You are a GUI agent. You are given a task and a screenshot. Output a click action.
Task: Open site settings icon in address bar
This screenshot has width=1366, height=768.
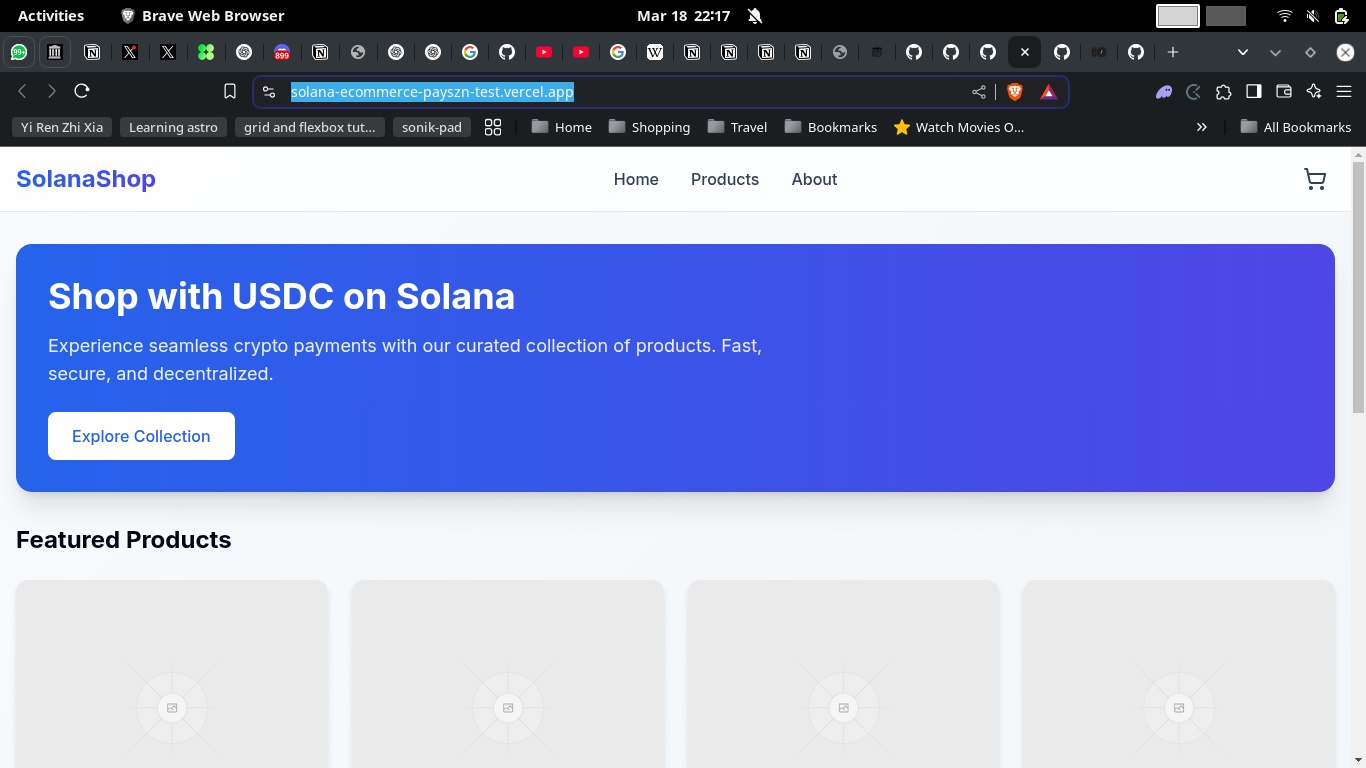click(x=269, y=92)
